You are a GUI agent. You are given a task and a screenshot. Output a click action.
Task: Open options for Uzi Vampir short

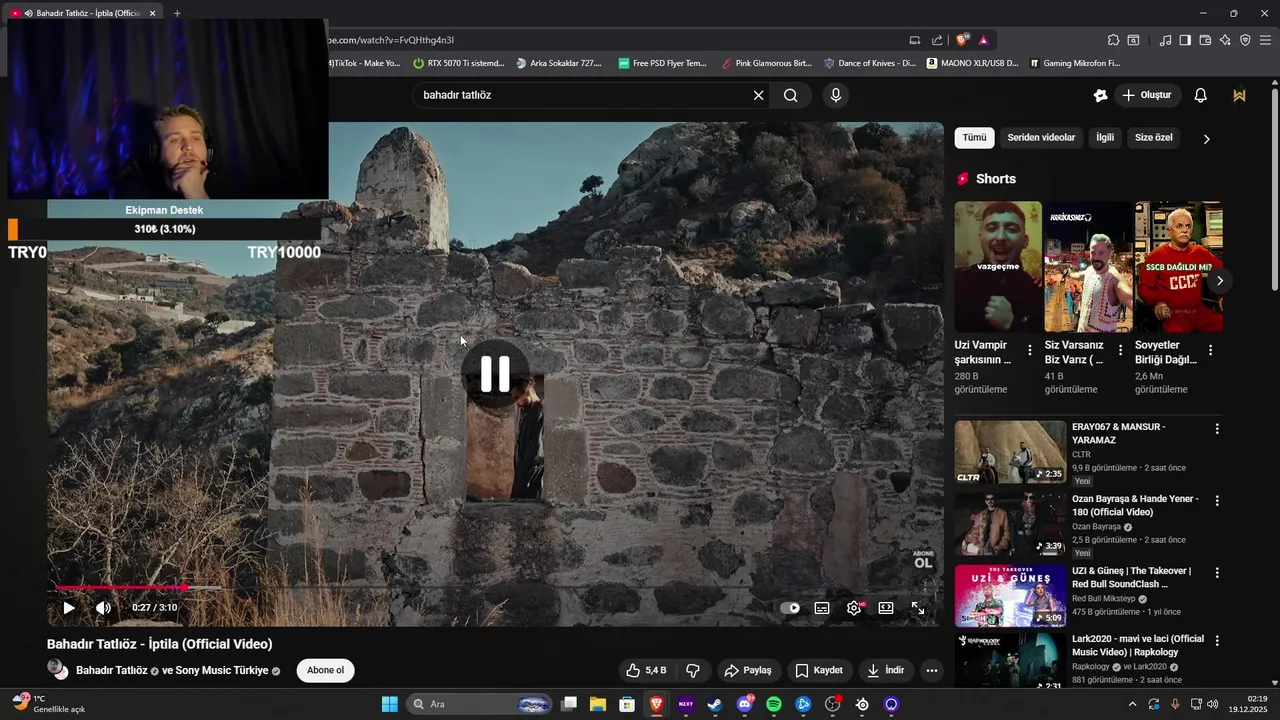(x=1030, y=351)
